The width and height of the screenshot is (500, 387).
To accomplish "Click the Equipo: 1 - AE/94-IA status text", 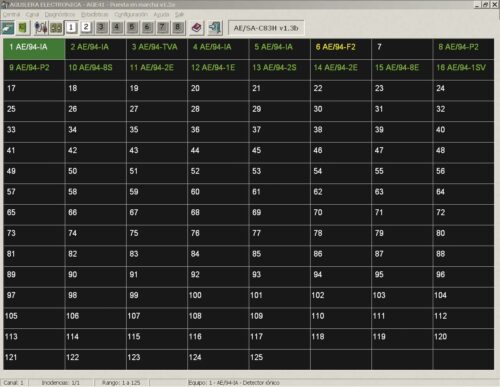I will tap(234, 383).
